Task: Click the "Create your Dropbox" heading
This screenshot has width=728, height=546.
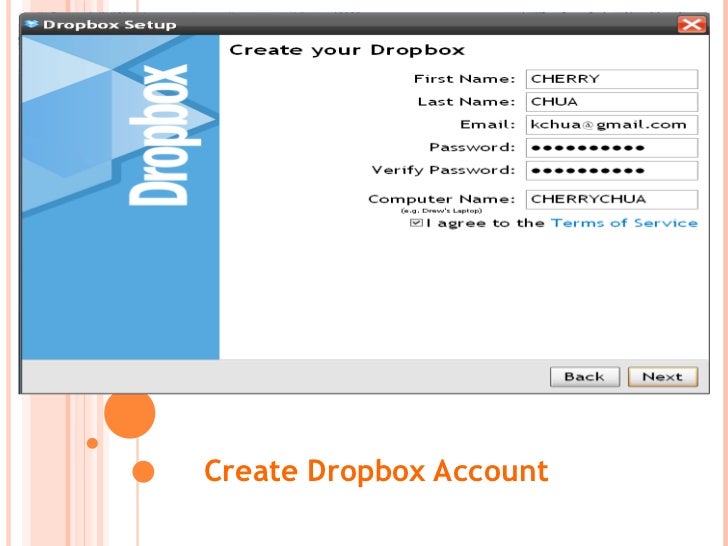Action: (347, 50)
